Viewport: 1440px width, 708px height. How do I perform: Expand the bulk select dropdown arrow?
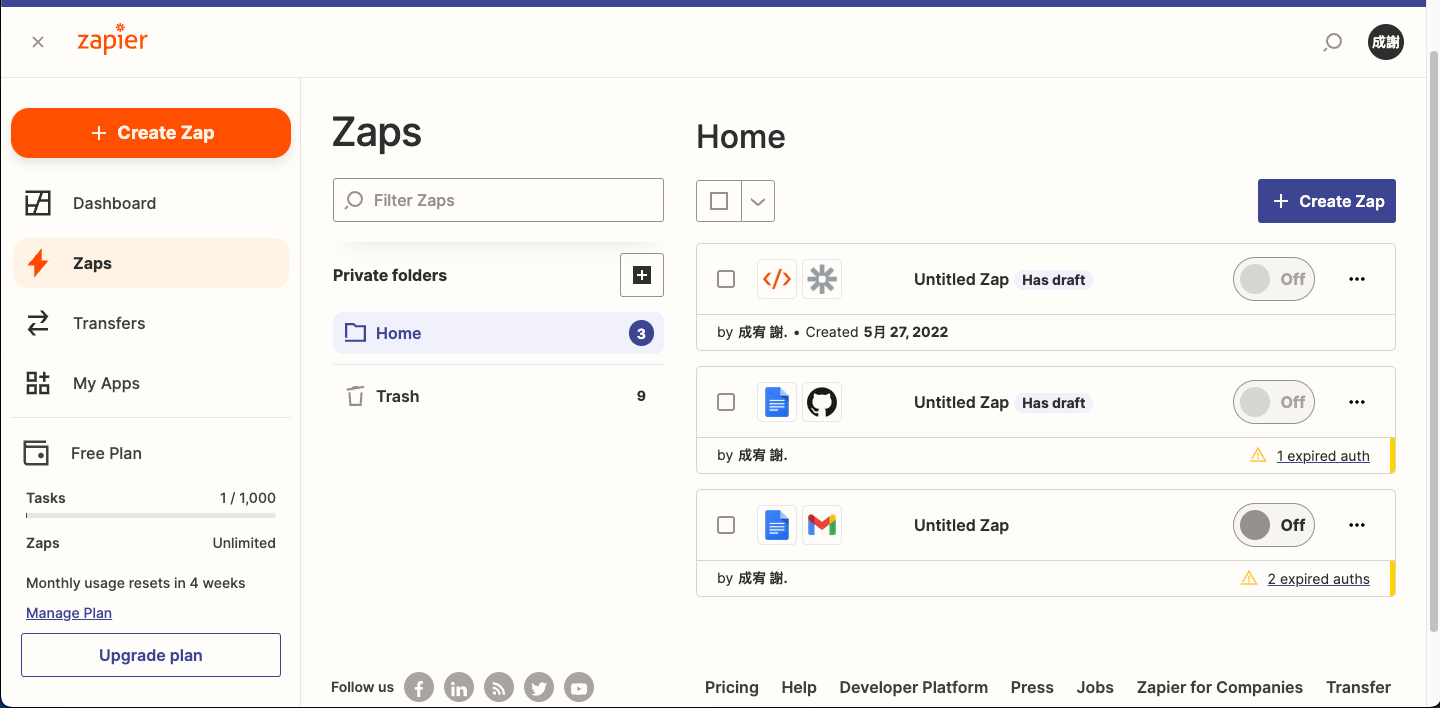click(x=758, y=201)
